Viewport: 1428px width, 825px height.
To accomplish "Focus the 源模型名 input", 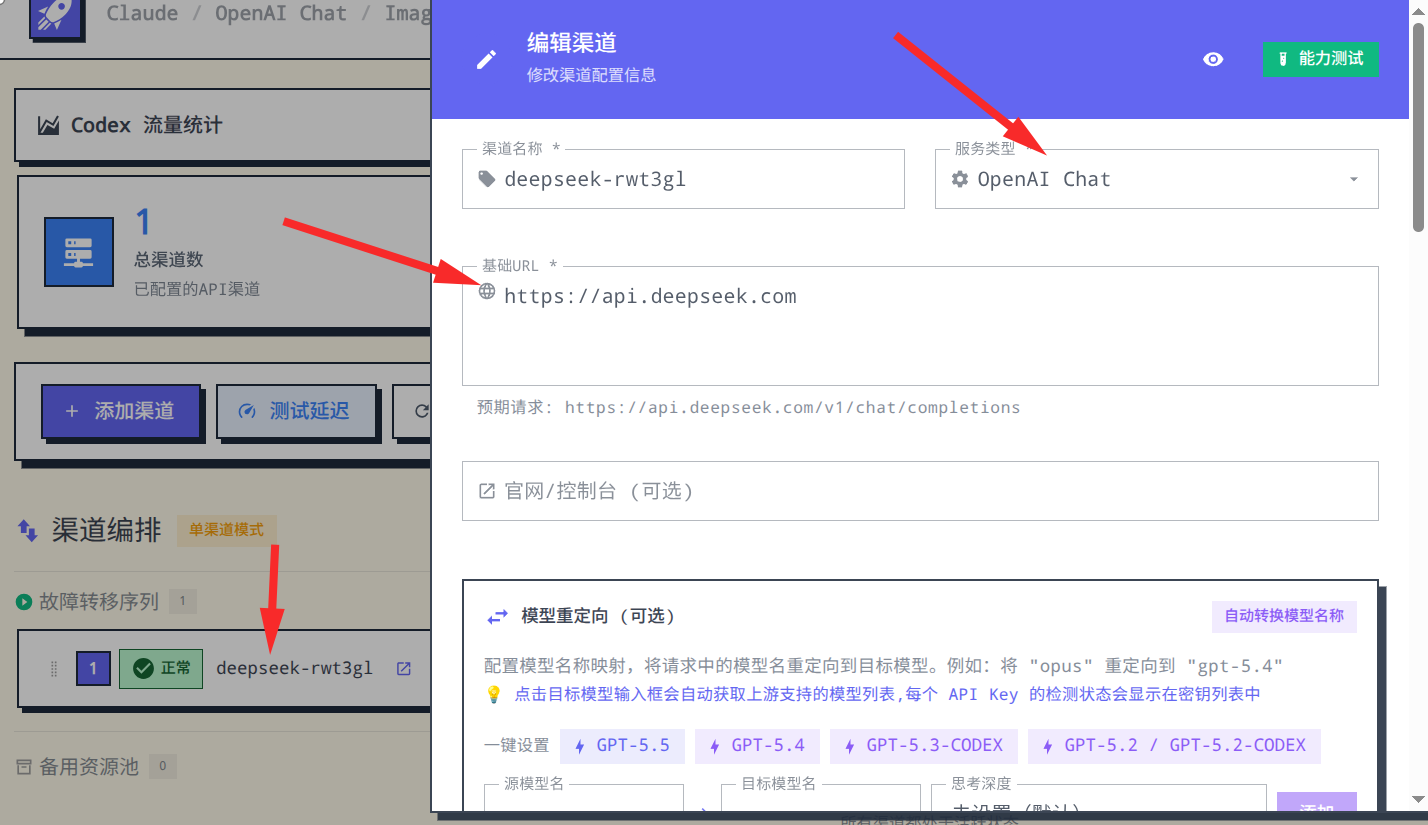I will click(x=584, y=800).
